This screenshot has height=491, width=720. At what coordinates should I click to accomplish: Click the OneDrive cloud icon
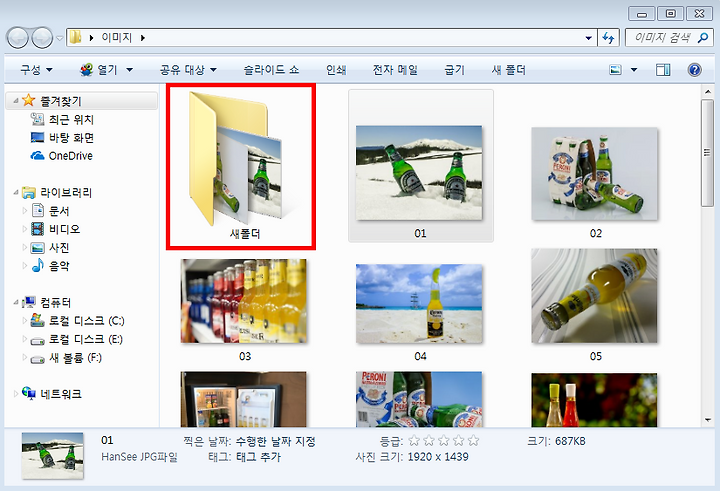pos(37,156)
